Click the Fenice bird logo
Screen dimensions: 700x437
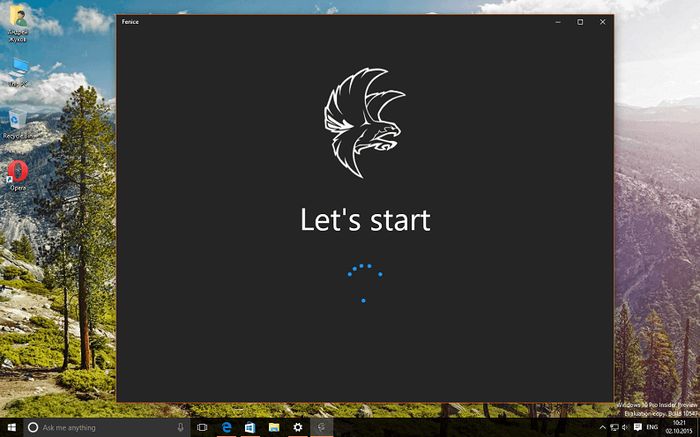pyautogui.click(x=364, y=115)
